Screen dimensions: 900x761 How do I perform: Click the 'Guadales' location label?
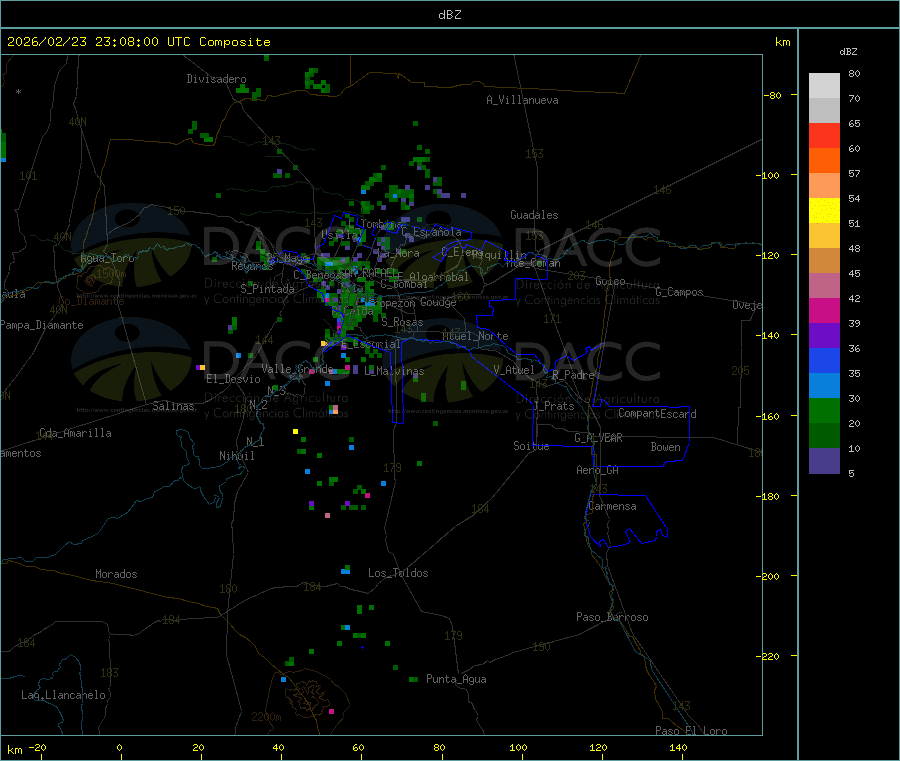[x=534, y=215]
